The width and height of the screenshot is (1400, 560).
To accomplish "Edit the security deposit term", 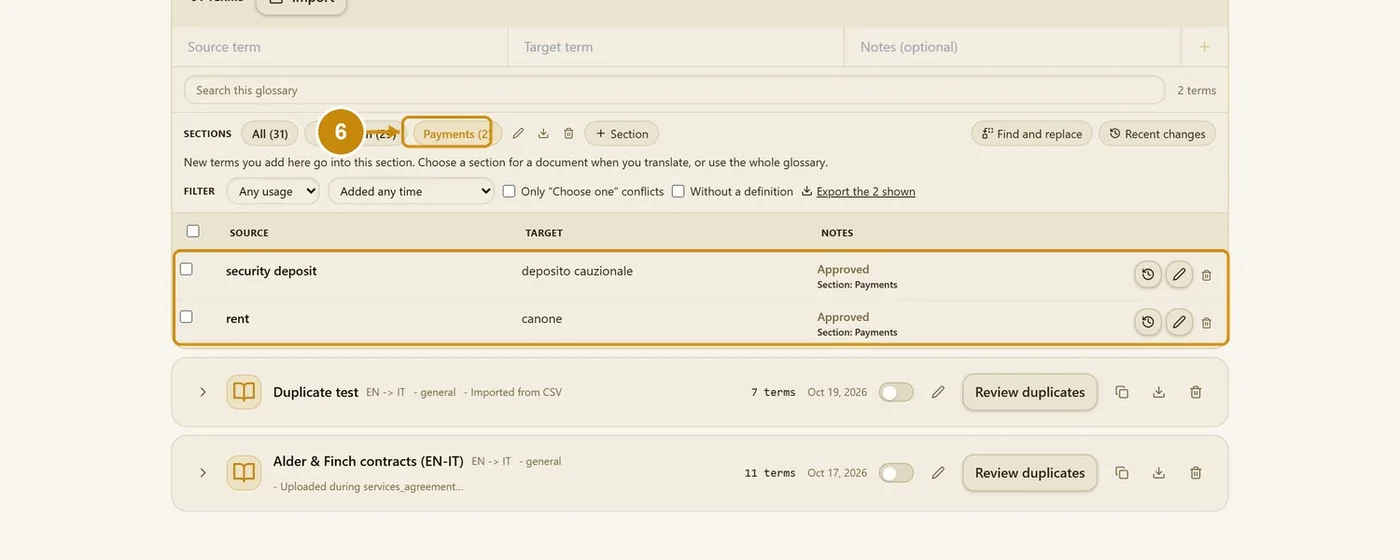I will (1179, 275).
